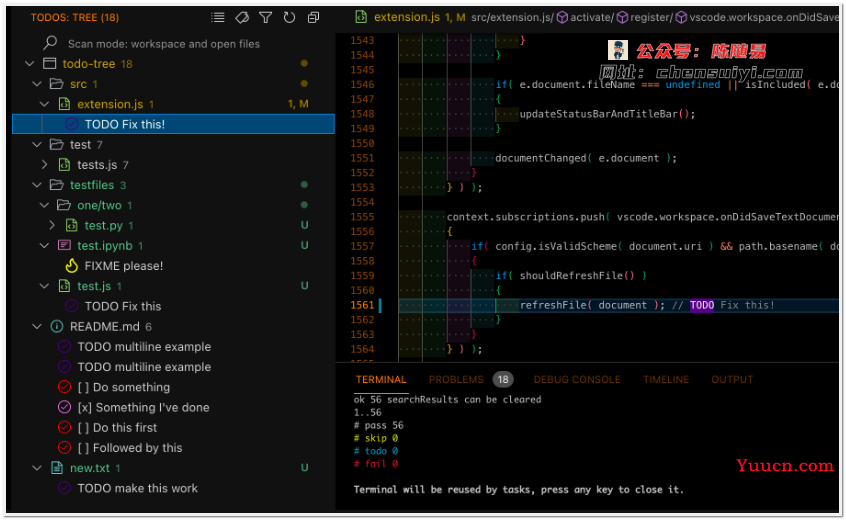The width and height of the screenshot is (846, 520).
Task: Click the folder icon beside testfiles
Action: click(x=57, y=185)
